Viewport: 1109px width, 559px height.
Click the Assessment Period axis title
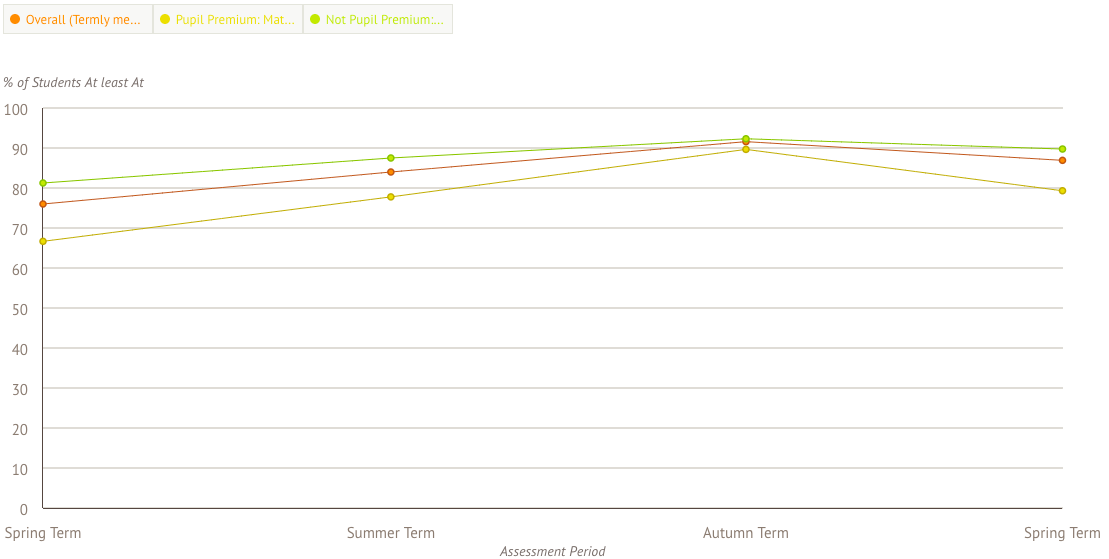(x=553, y=551)
